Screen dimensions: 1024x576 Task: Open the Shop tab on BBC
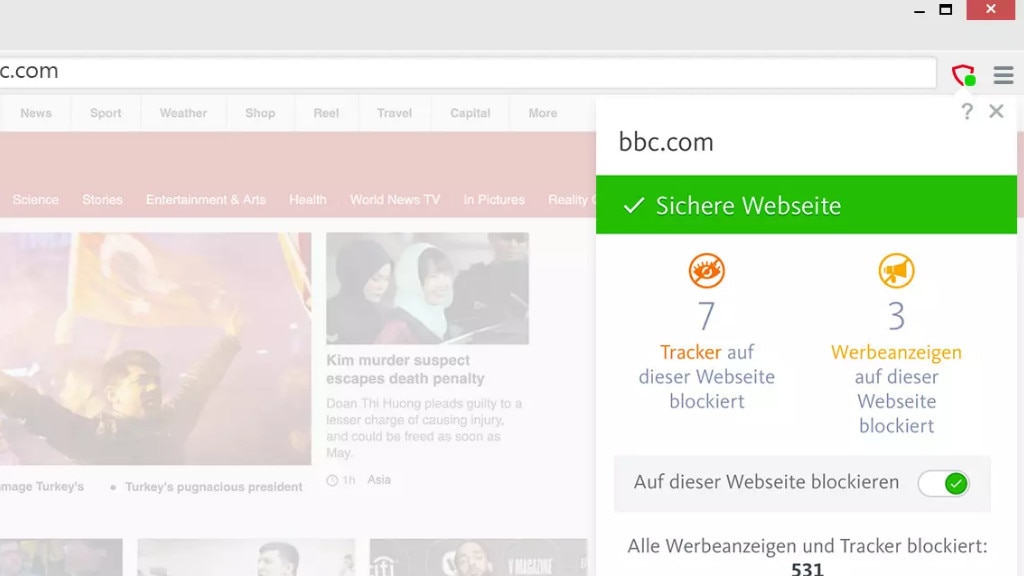260,113
